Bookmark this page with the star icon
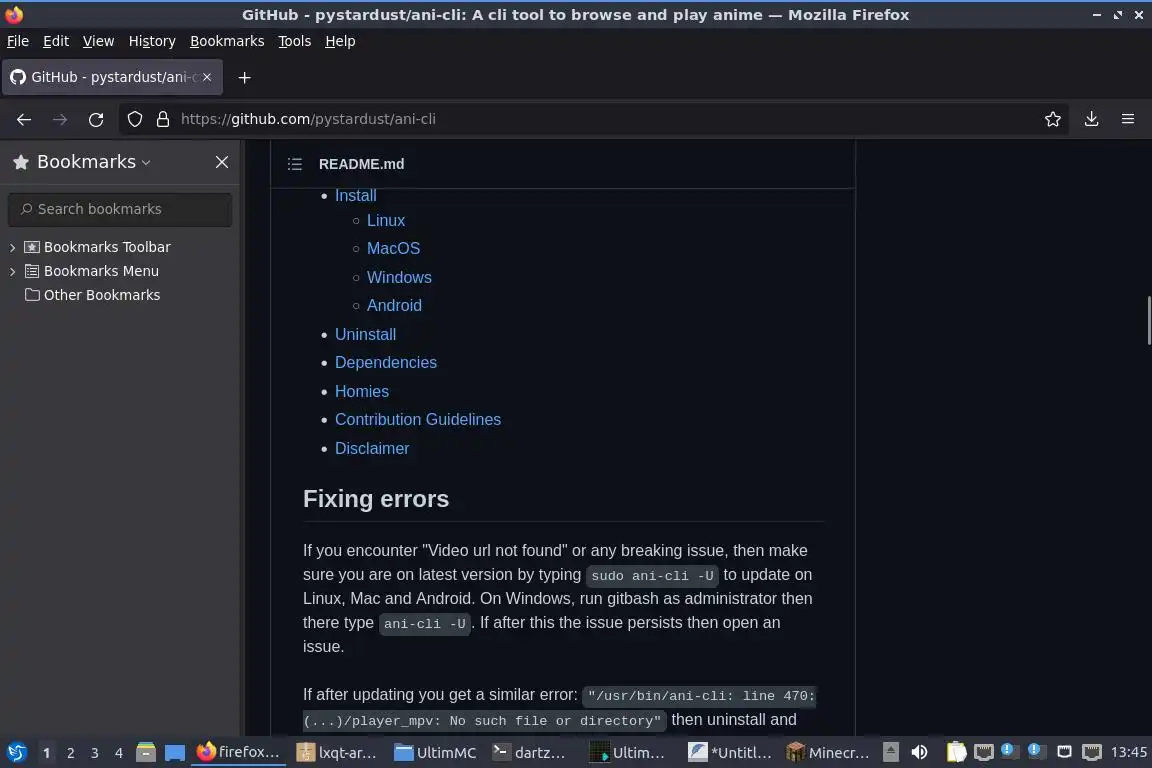The image size is (1152, 768). point(1053,119)
